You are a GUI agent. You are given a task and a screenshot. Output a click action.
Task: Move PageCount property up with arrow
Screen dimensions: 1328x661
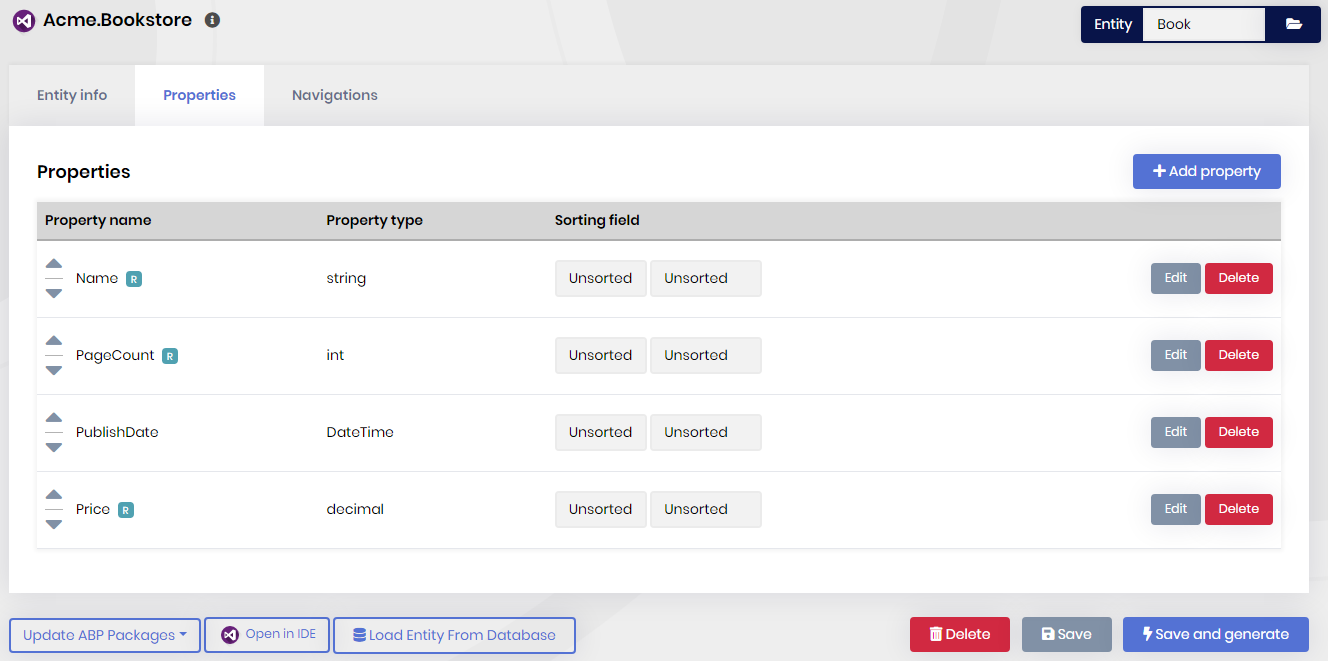pyautogui.click(x=54, y=342)
